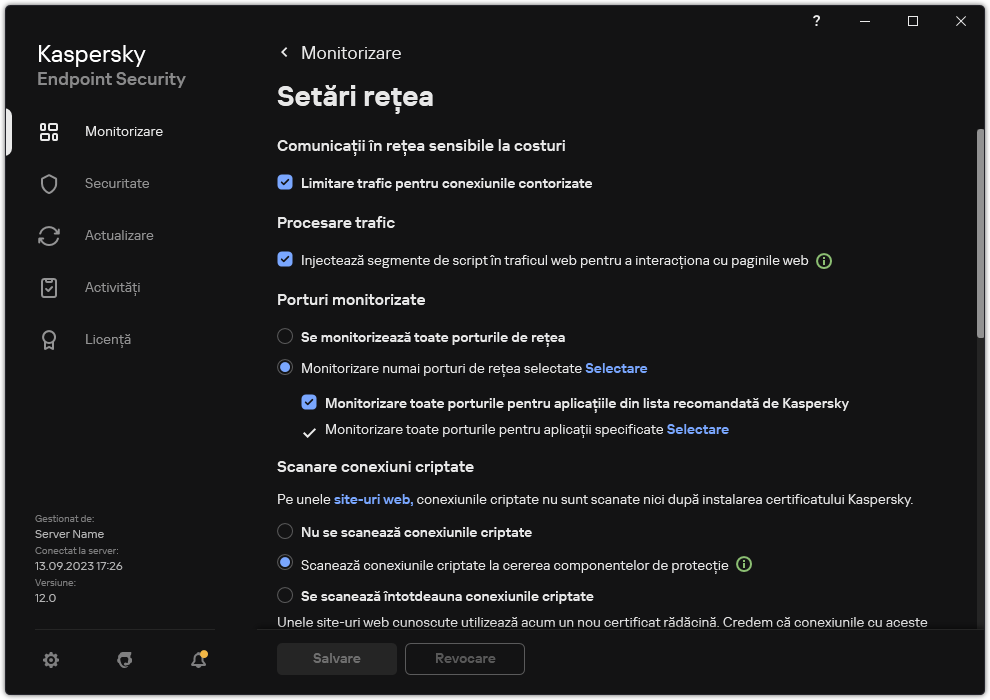Open Selectare for monitored network ports
990x700 pixels.
(616, 368)
